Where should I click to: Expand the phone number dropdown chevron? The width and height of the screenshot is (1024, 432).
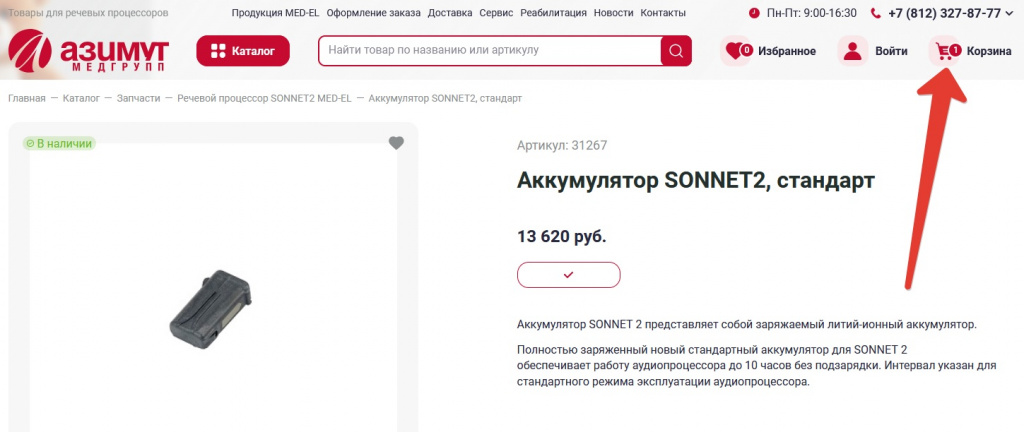[1010, 13]
